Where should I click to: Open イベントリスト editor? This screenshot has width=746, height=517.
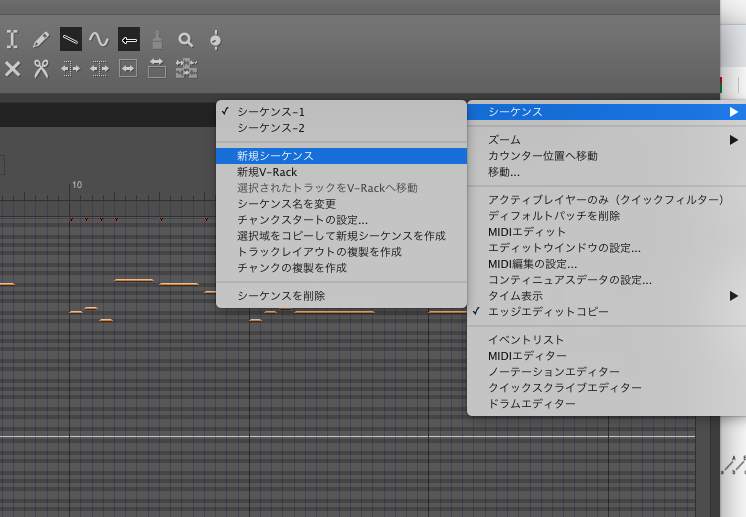coord(607,340)
